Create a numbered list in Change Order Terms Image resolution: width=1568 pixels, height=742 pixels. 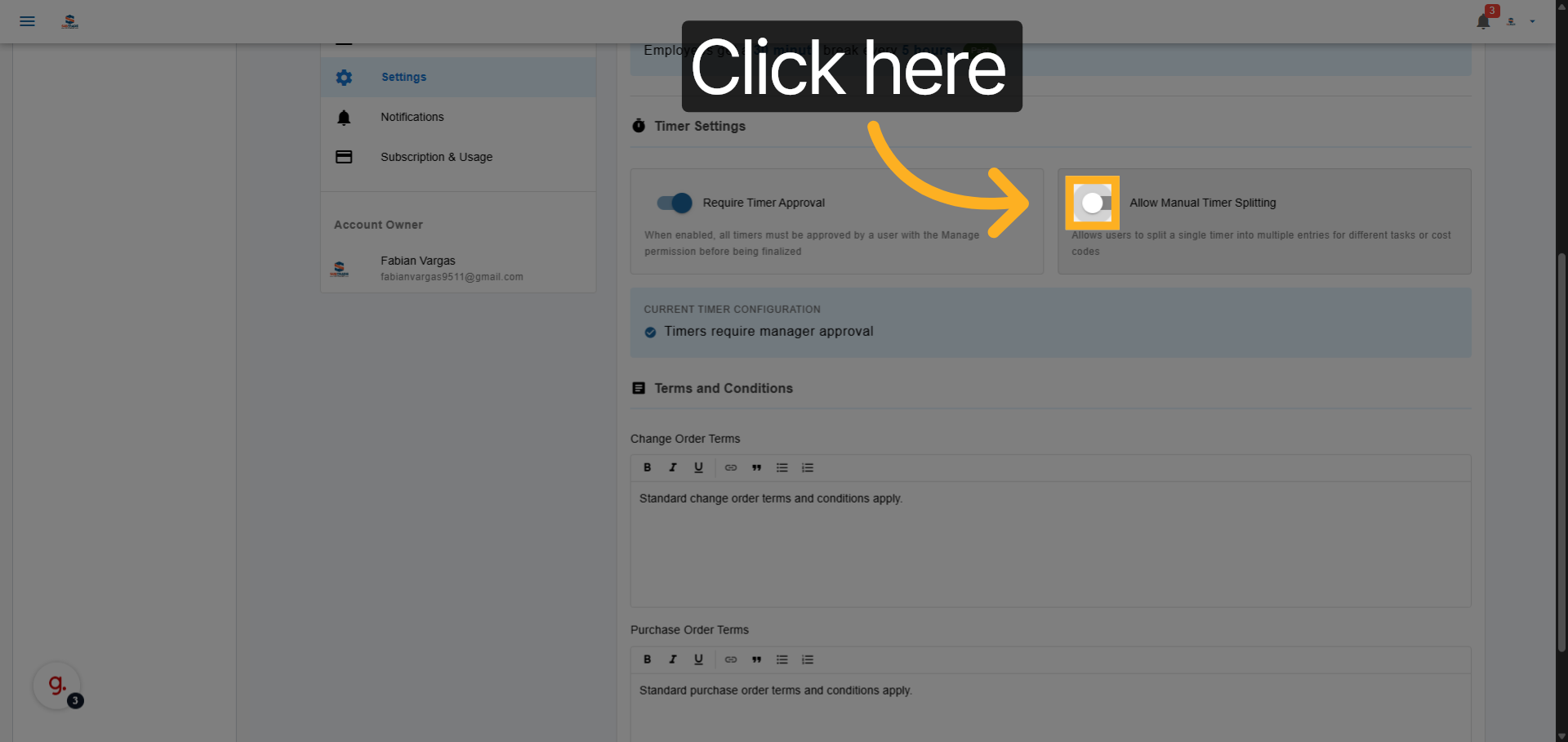click(x=808, y=467)
